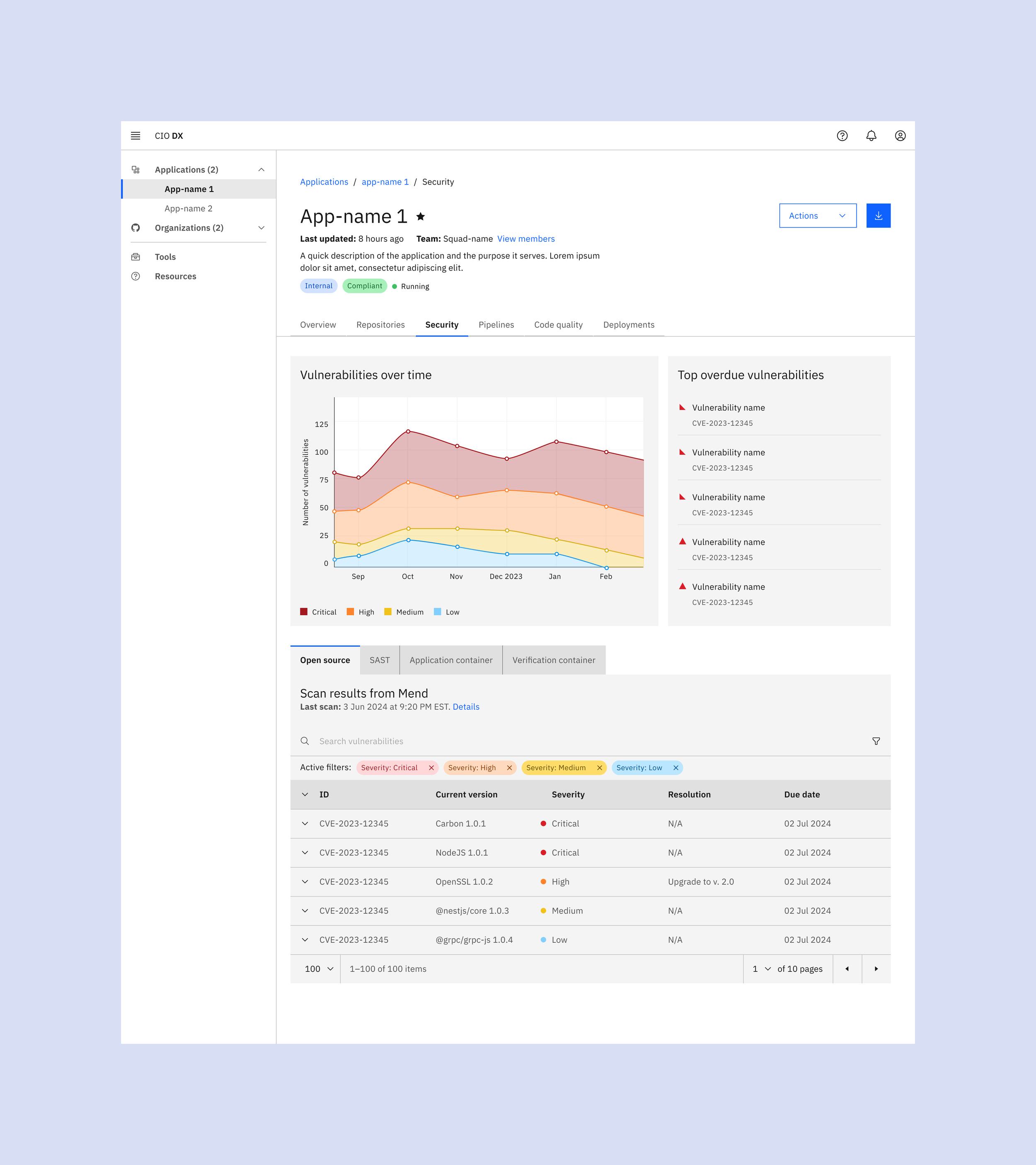The image size is (1036, 1165).
Task: Open items per page dropdown (100)
Action: pyautogui.click(x=315, y=969)
